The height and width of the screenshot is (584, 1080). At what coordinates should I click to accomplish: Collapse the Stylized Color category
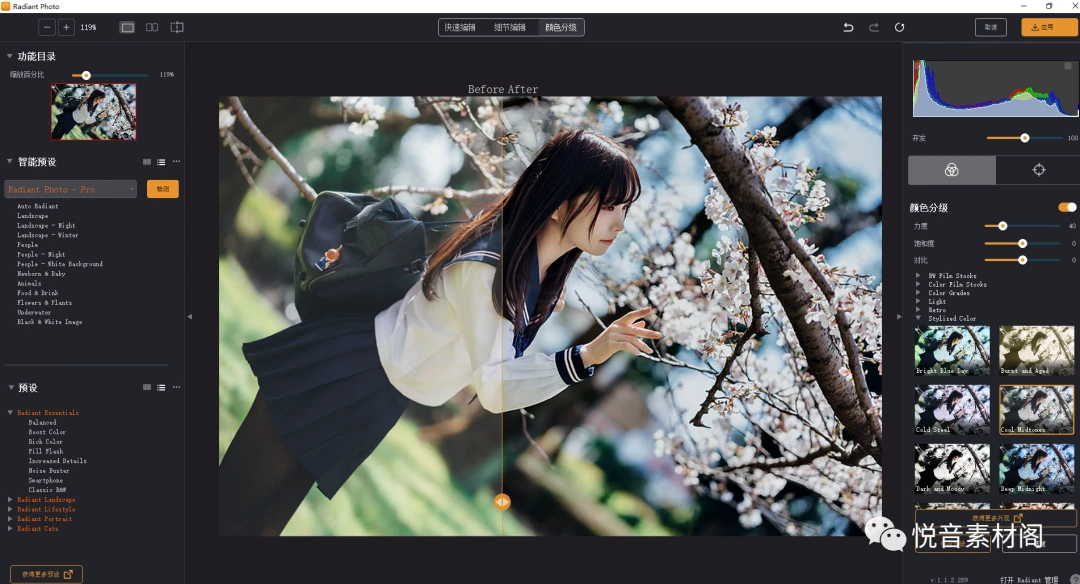918,318
